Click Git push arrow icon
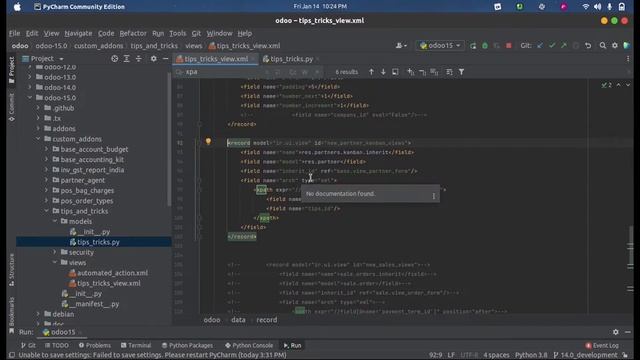Screen dimensions: 640x360 click(x=564, y=46)
